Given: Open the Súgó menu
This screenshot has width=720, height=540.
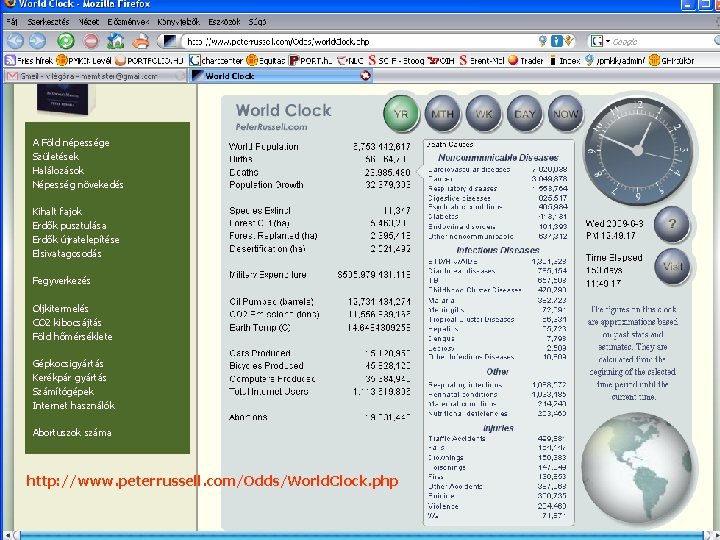Looking at the screenshot, I should (257, 22).
